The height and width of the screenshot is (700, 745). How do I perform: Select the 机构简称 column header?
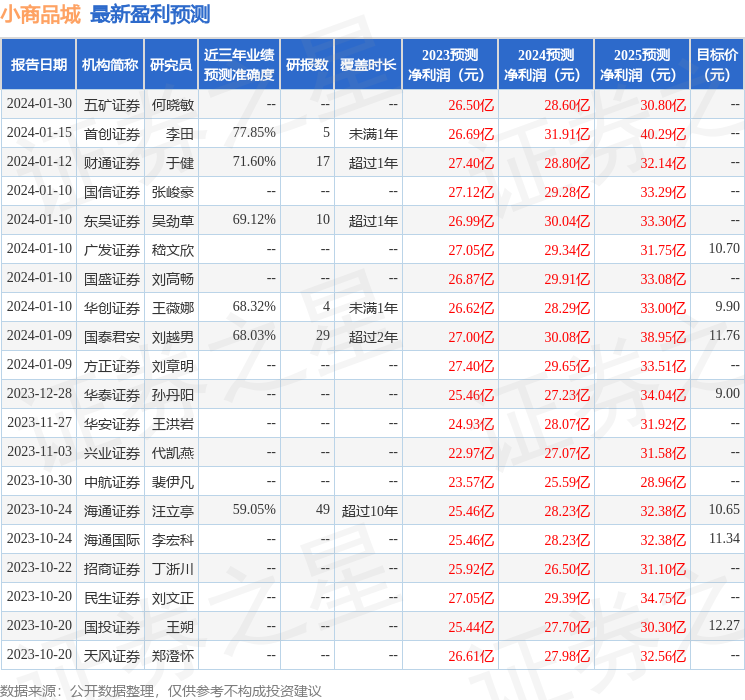pyautogui.click(x=110, y=65)
